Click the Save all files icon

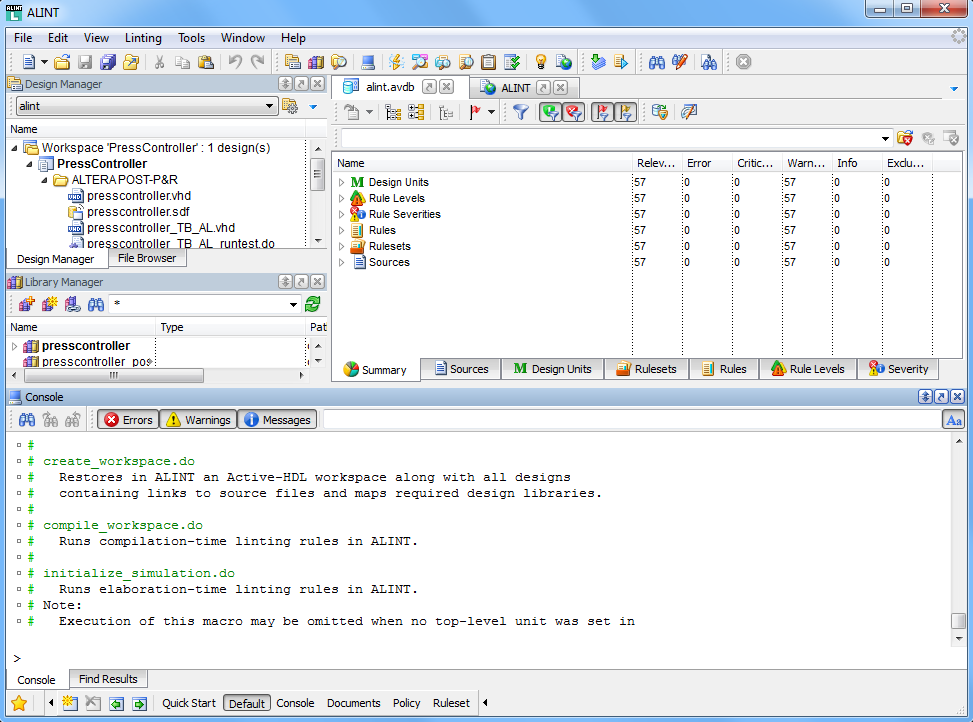tap(108, 62)
